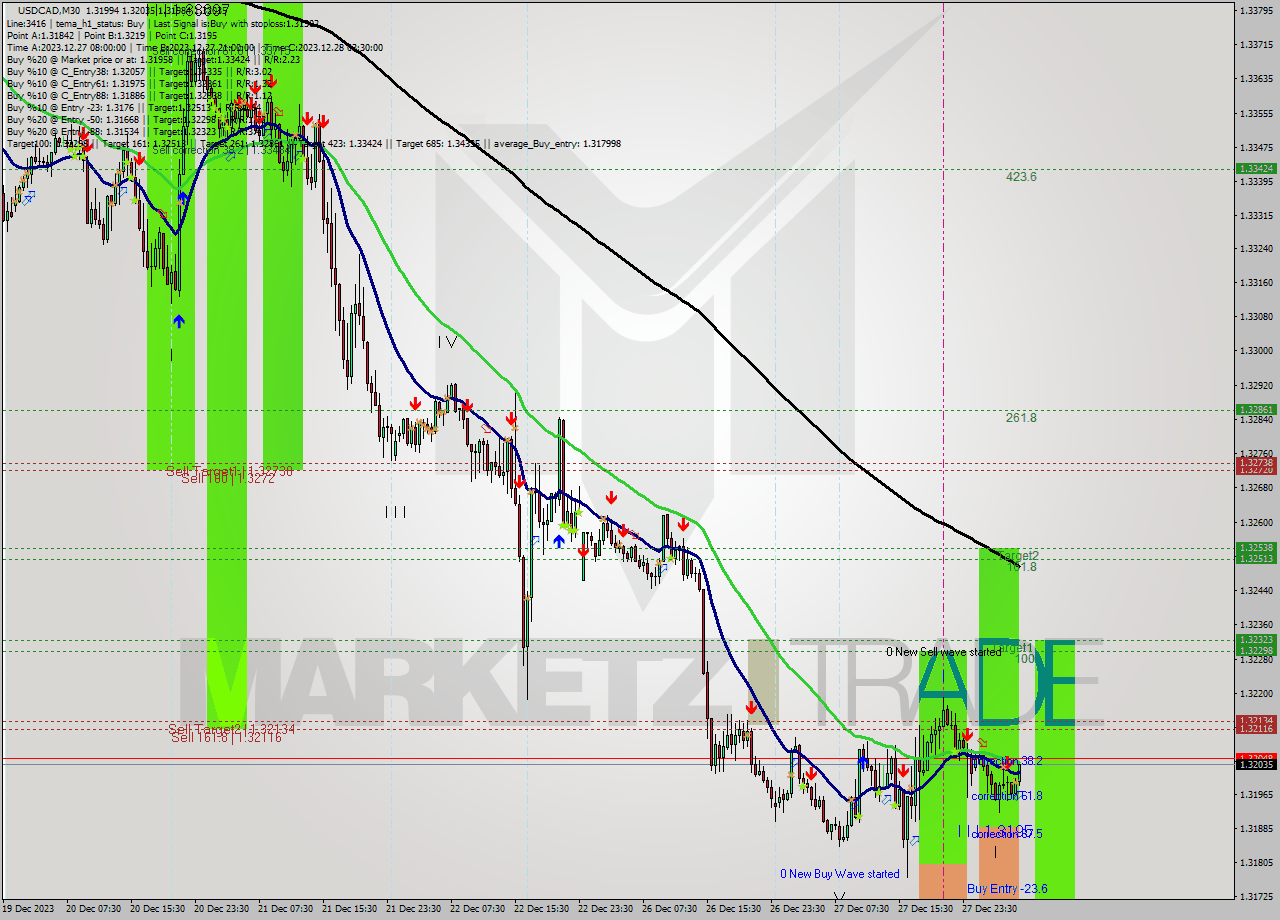1280x920 pixels.
Task: Click 'Buy %20 @ Market price' info line
Action: [x=70, y=59]
